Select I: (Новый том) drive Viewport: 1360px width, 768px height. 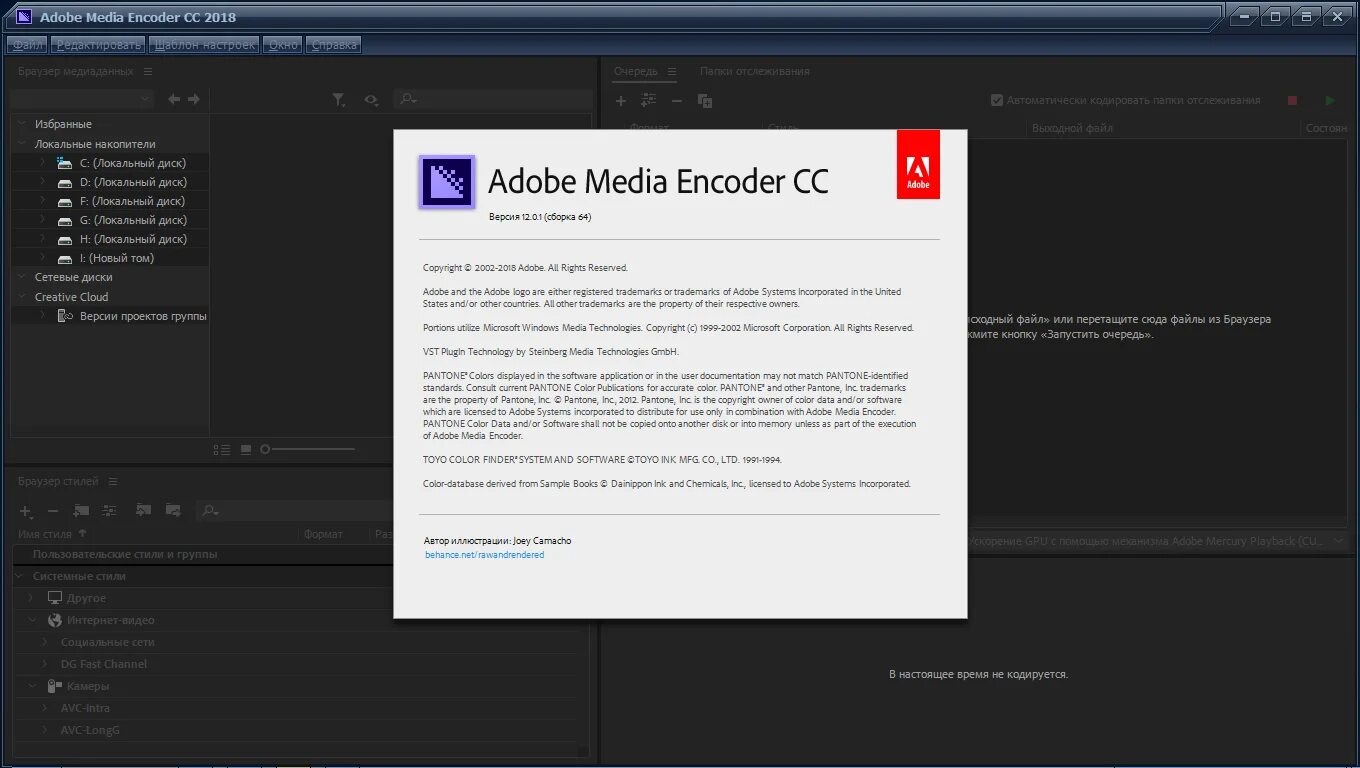click(117, 258)
